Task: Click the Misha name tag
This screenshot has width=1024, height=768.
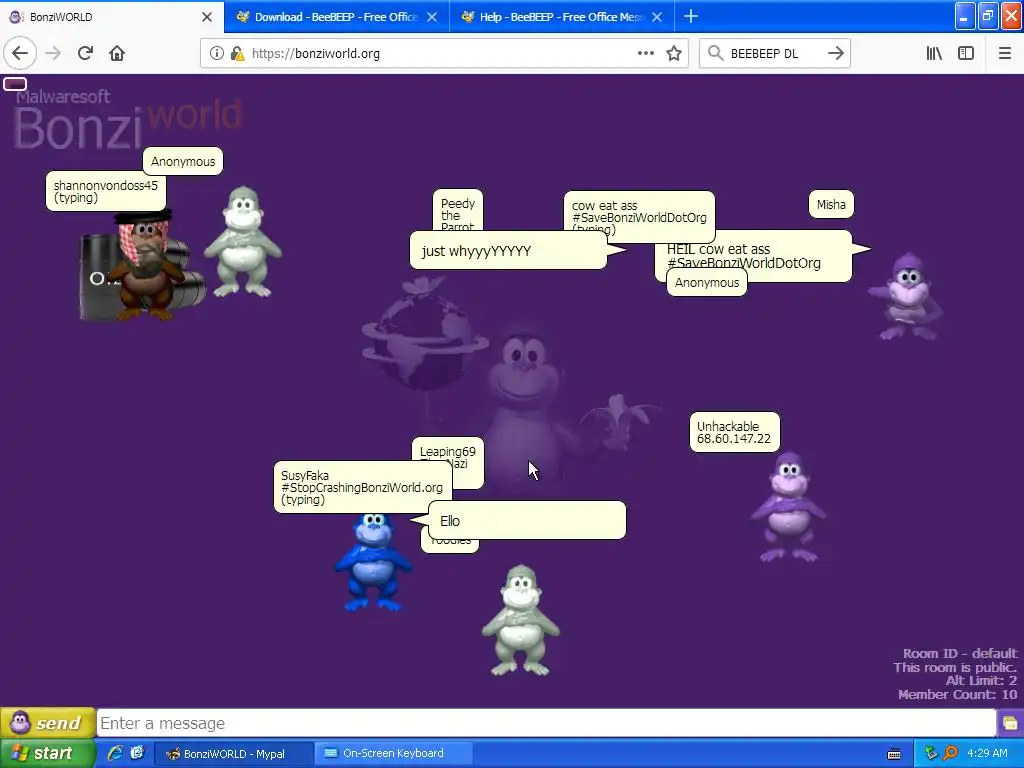Action: tap(831, 204)
